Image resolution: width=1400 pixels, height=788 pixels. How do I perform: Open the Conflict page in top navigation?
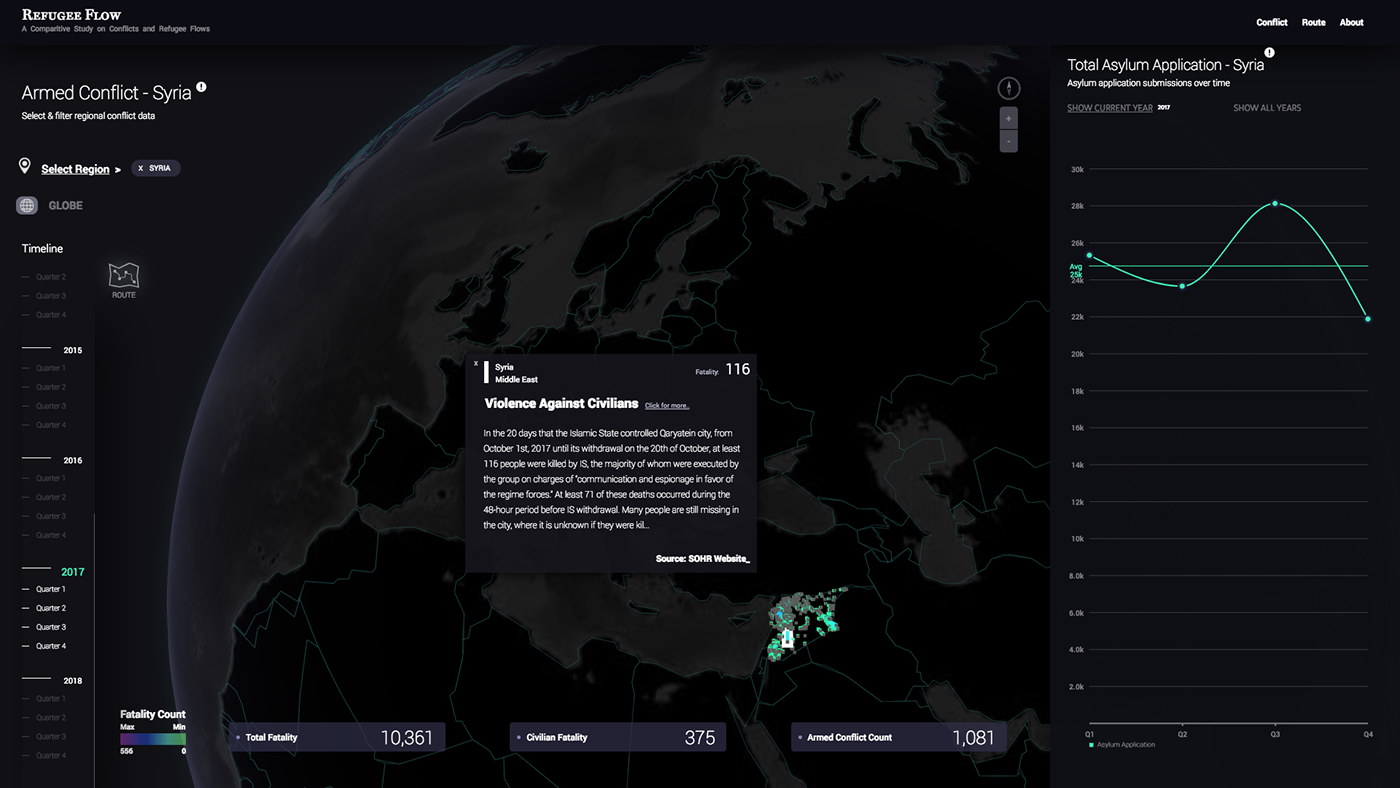tap(1272, 22)
